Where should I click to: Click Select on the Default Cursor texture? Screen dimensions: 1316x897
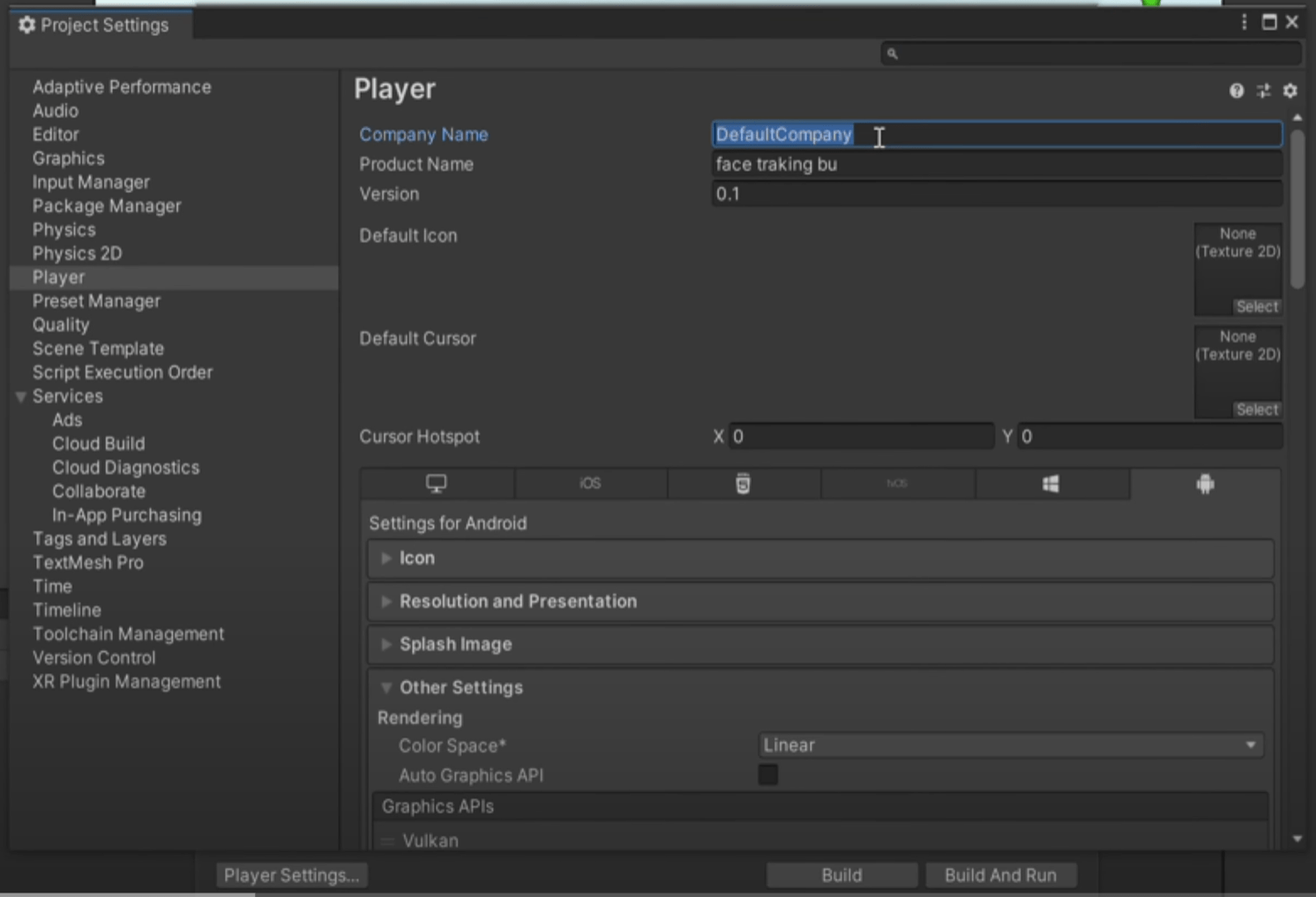[1257, 410]
